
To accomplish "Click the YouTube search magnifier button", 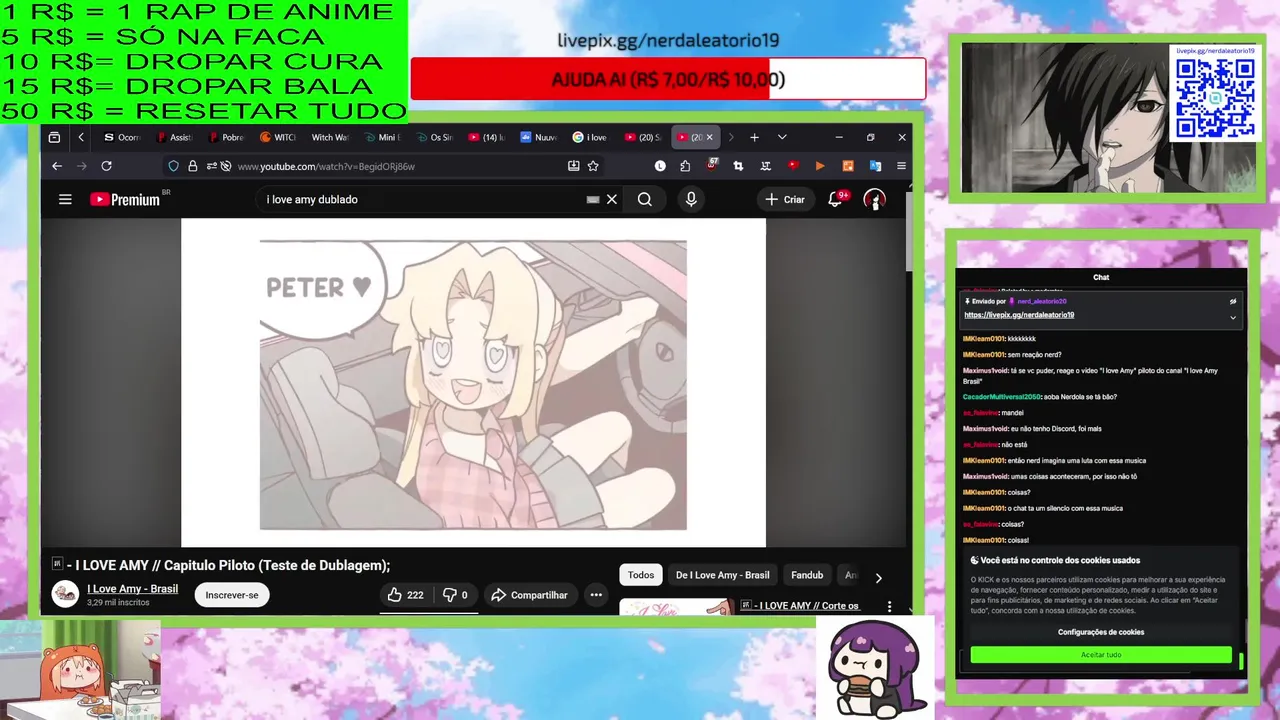I will coord(645,199).
